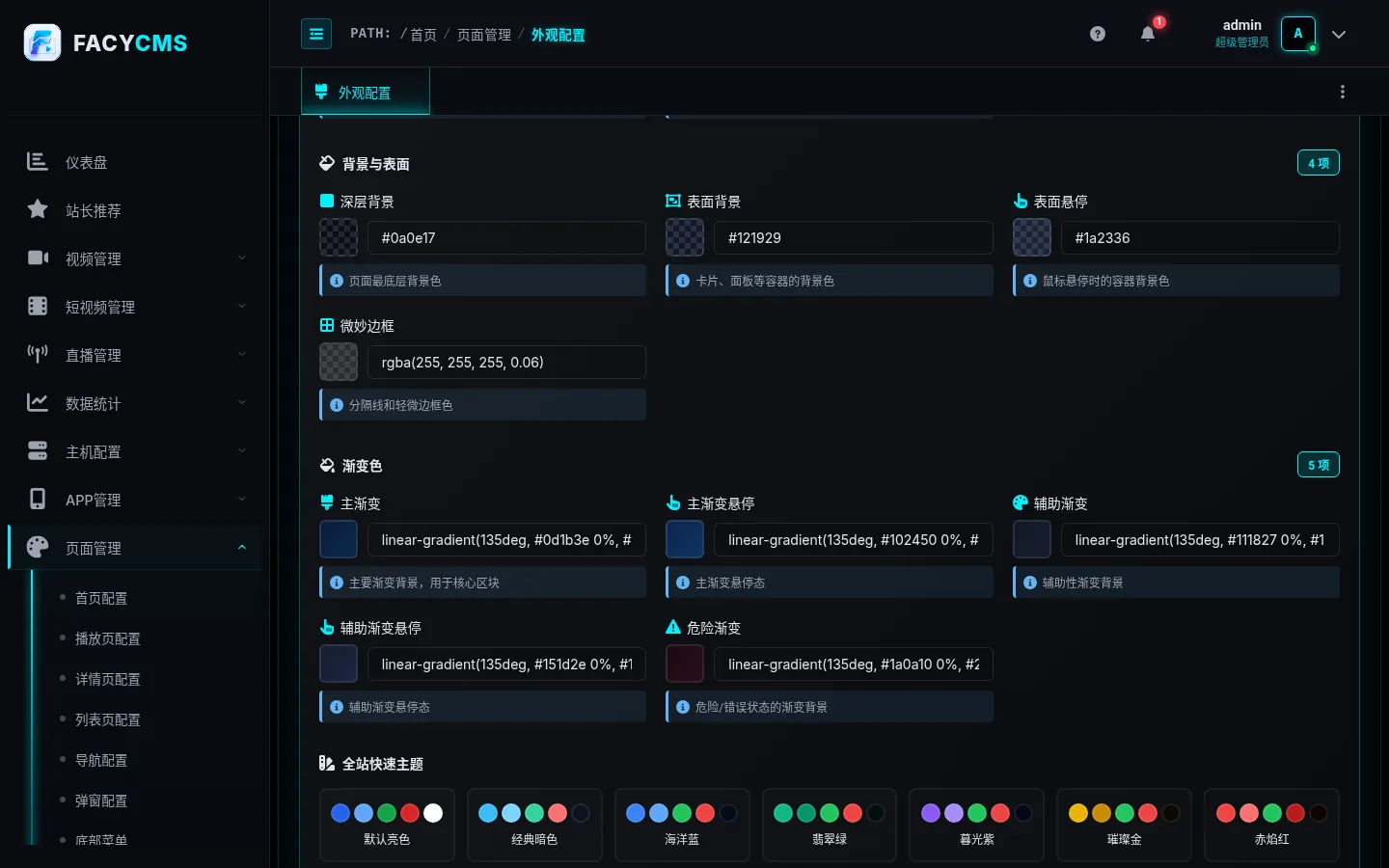Apply the 翡翠绿 quick theme

(x=830, y=825)
